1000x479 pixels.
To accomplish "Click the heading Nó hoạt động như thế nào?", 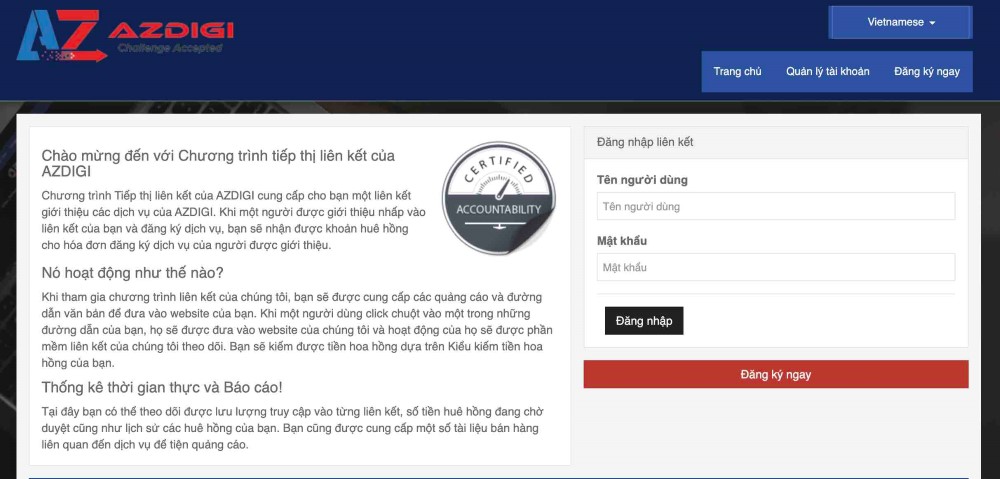I will pos(133,273).
